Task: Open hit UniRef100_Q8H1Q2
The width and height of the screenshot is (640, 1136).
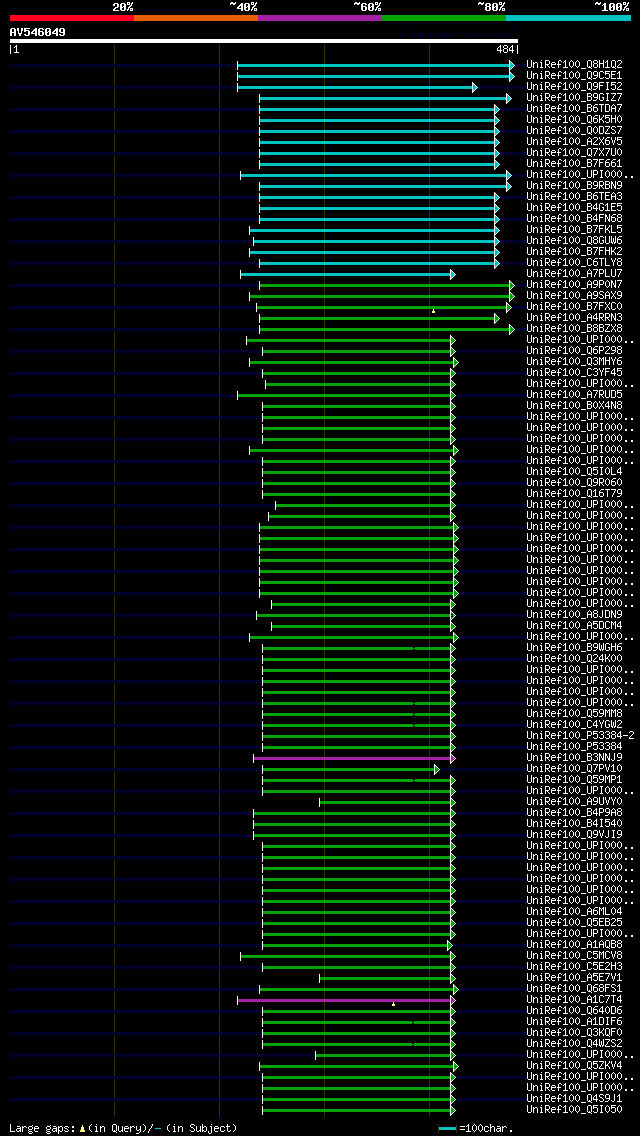Action: click(574, 64)
